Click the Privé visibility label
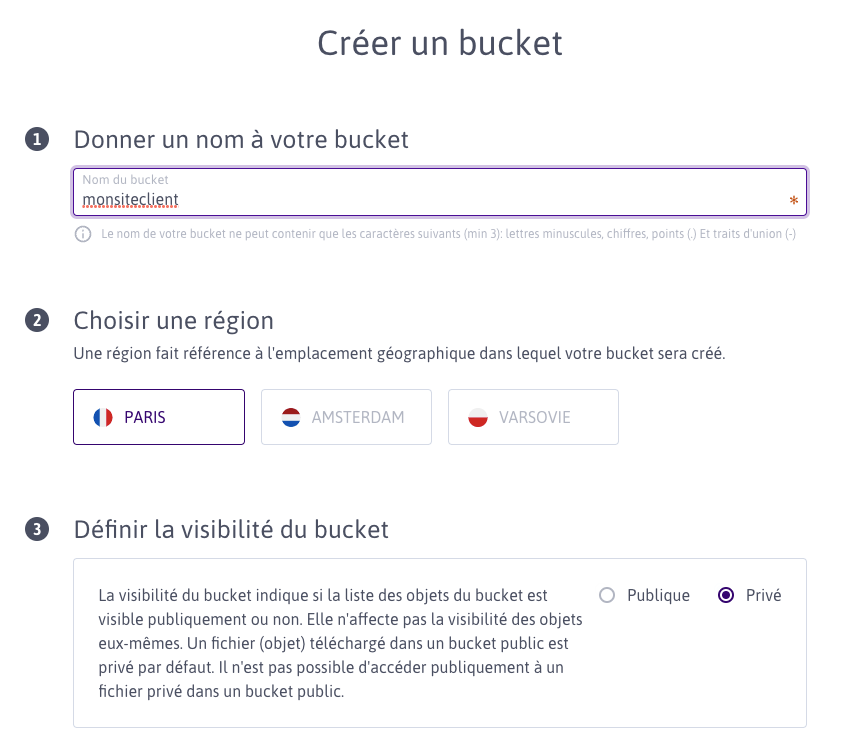This screenshot has width=852, height=744. 763,595
